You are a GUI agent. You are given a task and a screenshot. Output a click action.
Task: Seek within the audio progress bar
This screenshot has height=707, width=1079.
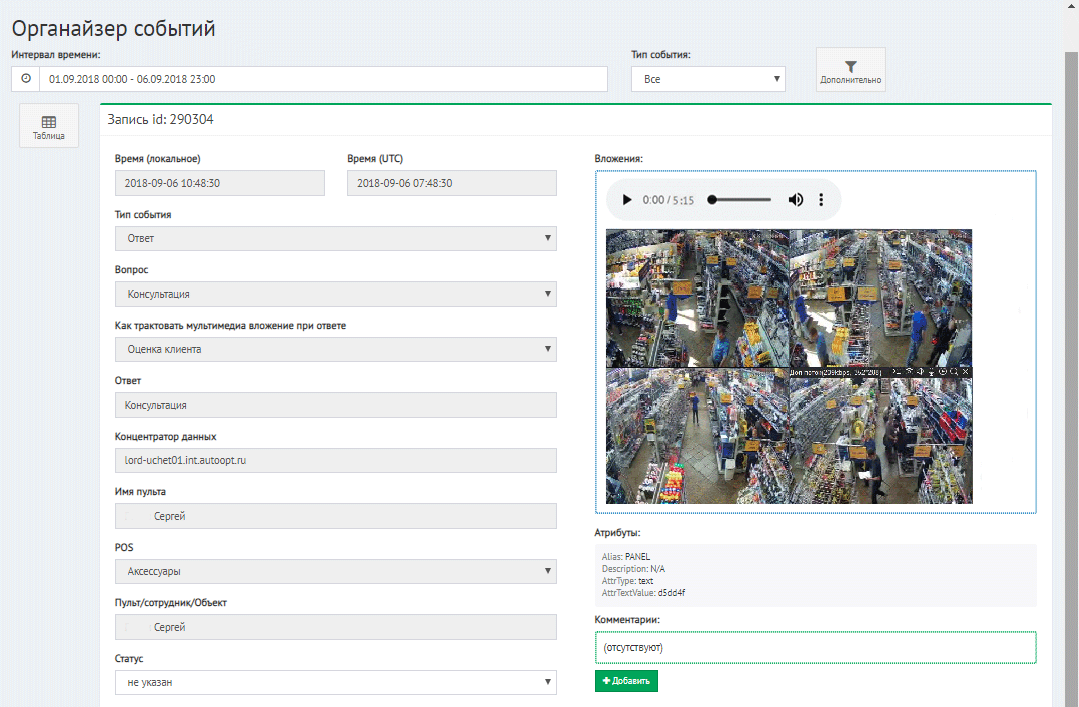[x=740, y=200]
